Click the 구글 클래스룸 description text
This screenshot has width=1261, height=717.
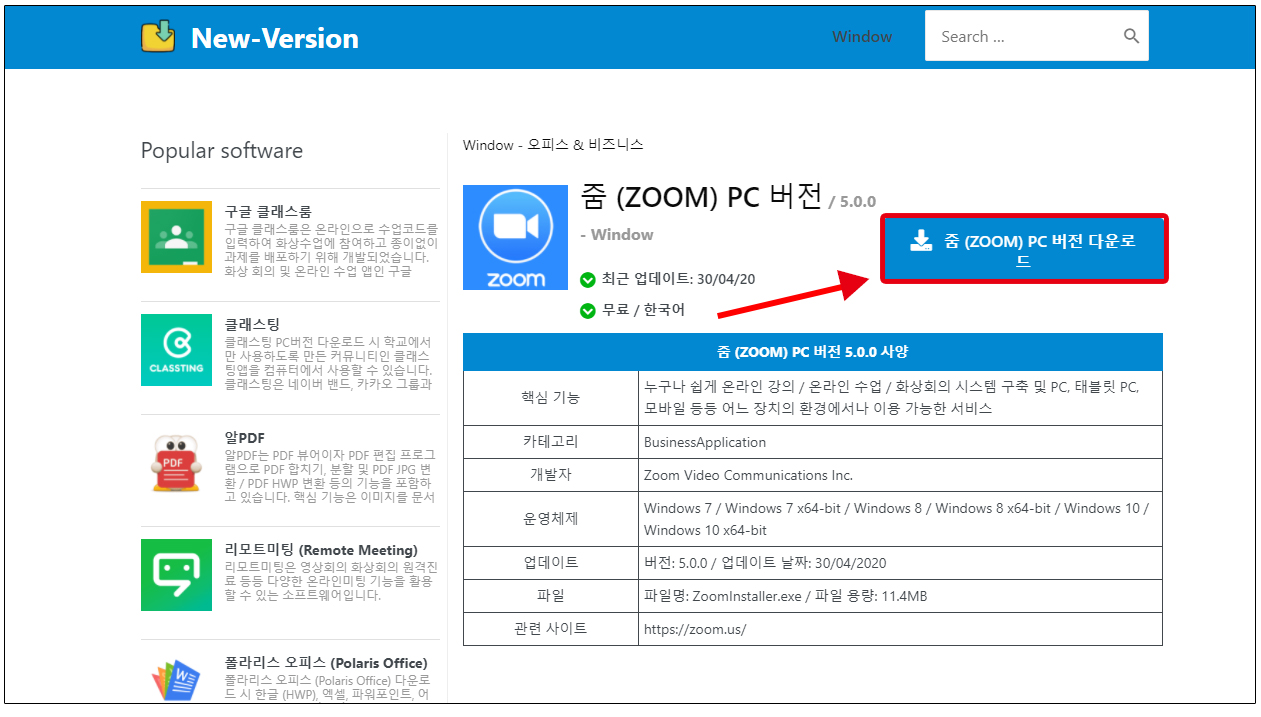tap(331, 249)
